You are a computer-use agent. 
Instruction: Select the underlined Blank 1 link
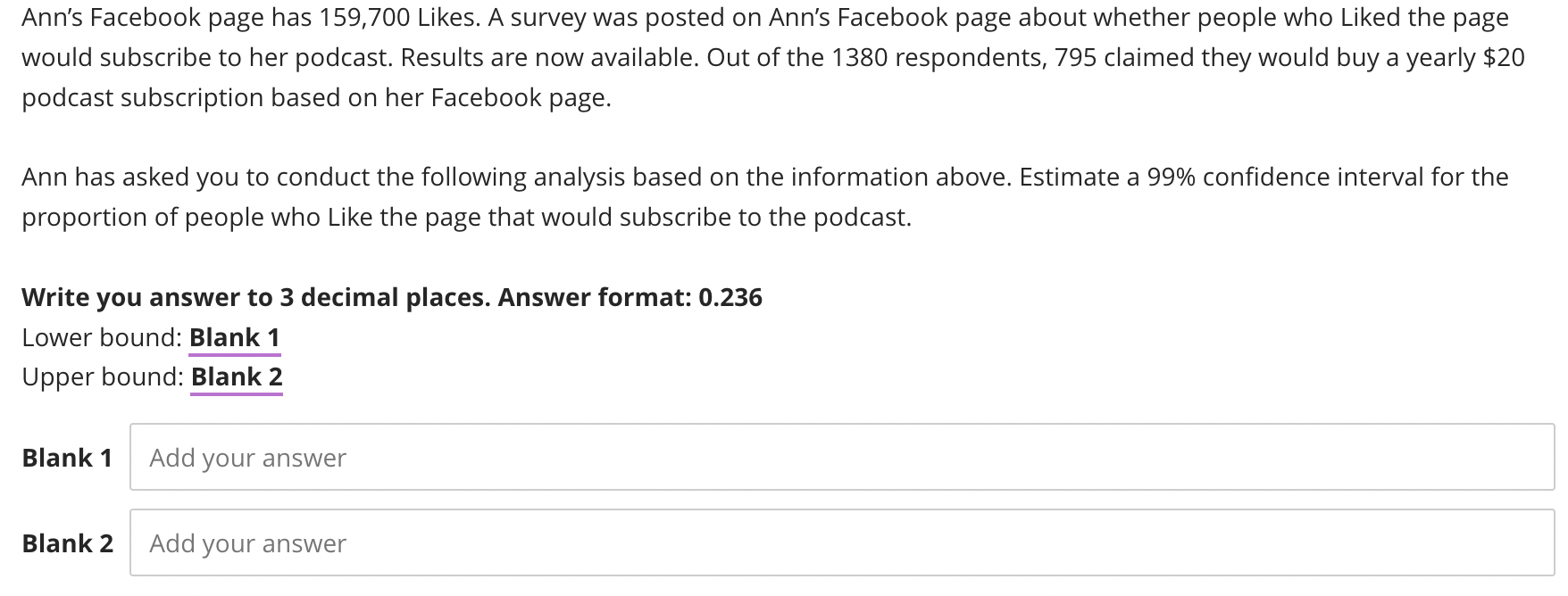click(235, 337)
